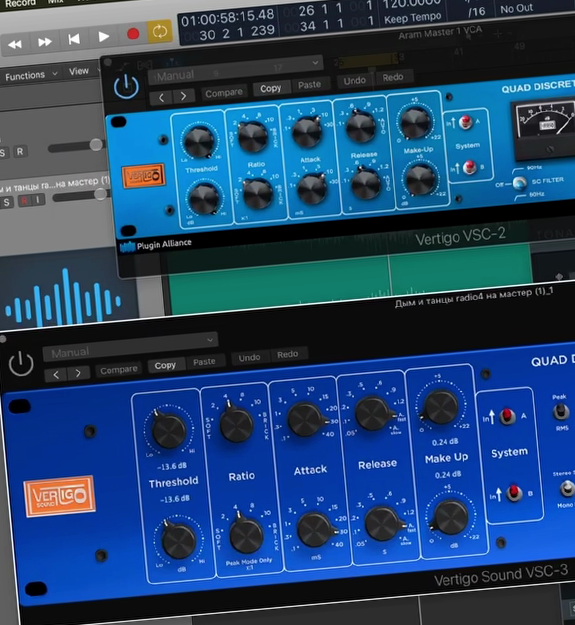Open the Functions menu
This screenshot has height=625, width=575.
pos(31,75)
